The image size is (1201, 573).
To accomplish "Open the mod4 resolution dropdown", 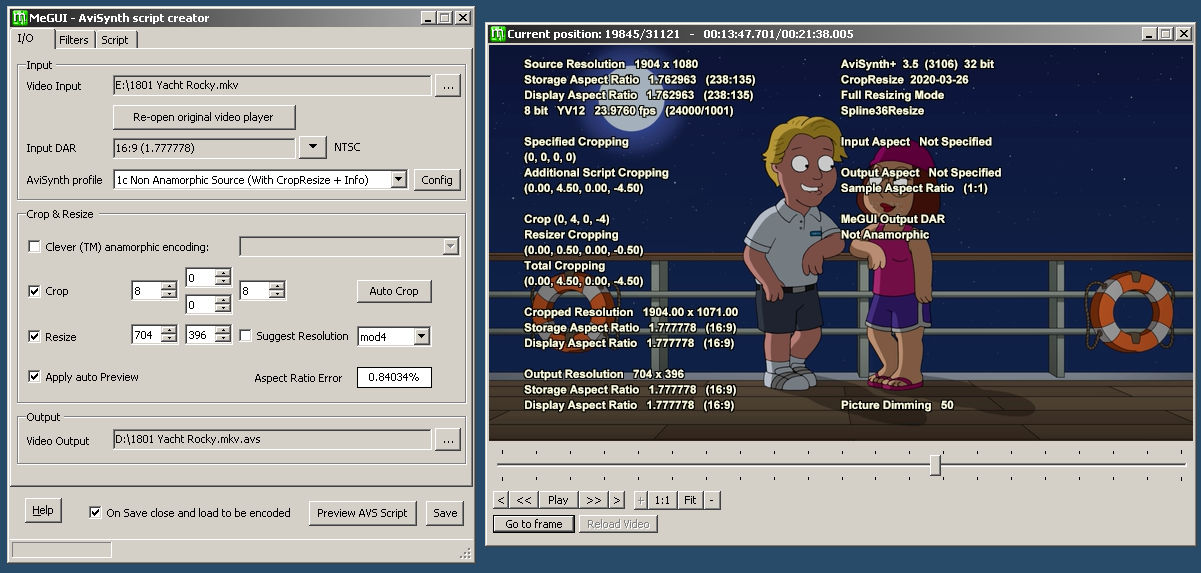I will tap(421, 336).
